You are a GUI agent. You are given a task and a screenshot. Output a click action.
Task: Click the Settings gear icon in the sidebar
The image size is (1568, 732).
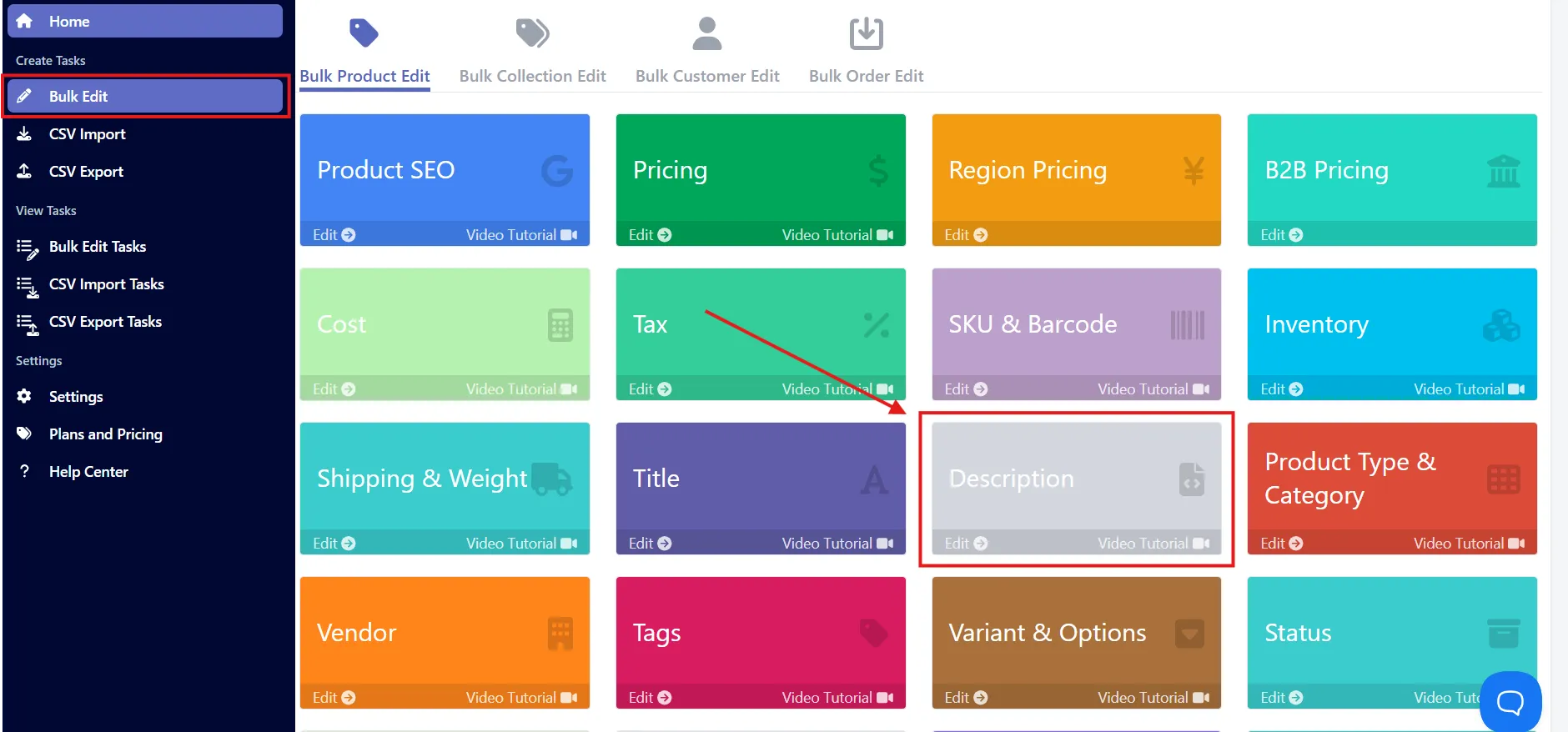click(24, 396)
